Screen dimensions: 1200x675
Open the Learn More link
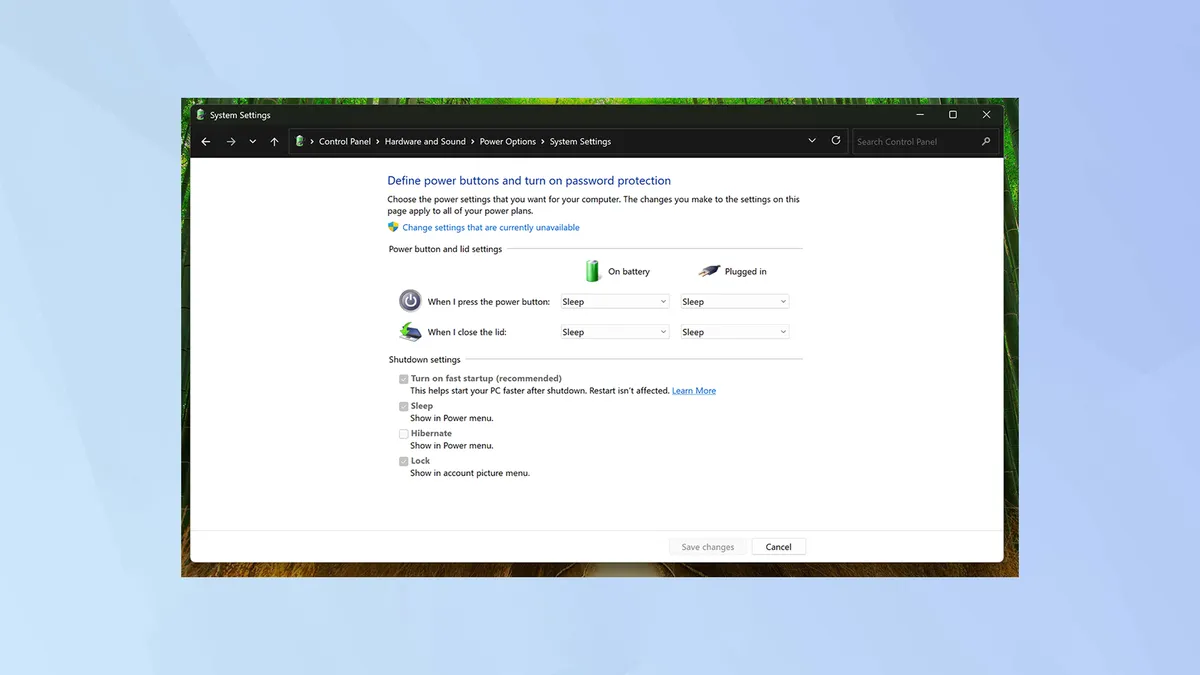click(x=694, y=390)
